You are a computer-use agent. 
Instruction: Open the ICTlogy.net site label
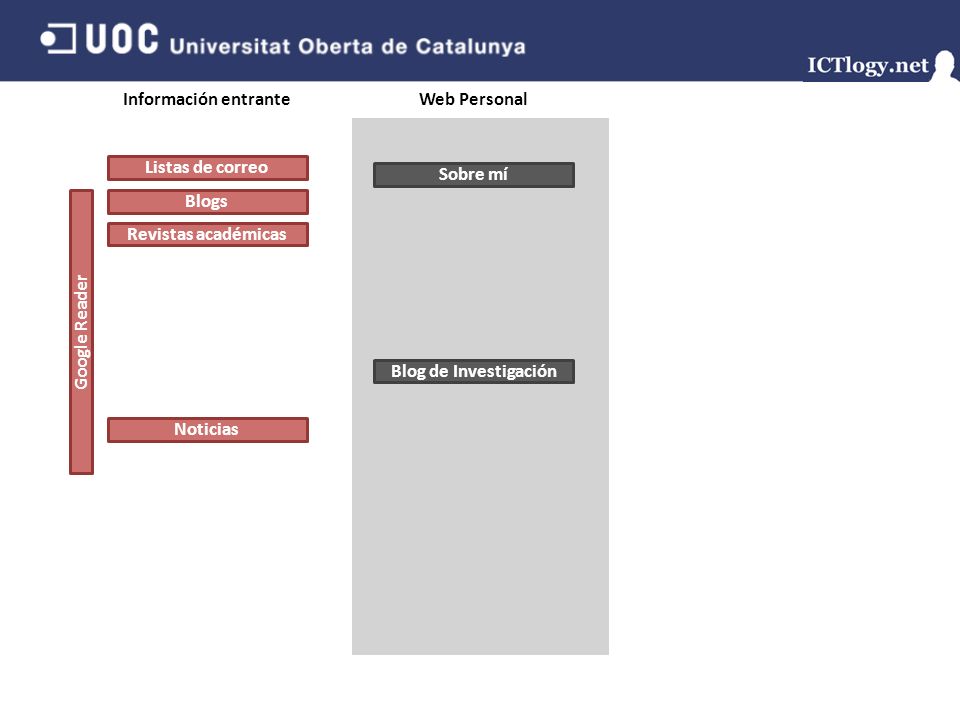coord(868,66)
